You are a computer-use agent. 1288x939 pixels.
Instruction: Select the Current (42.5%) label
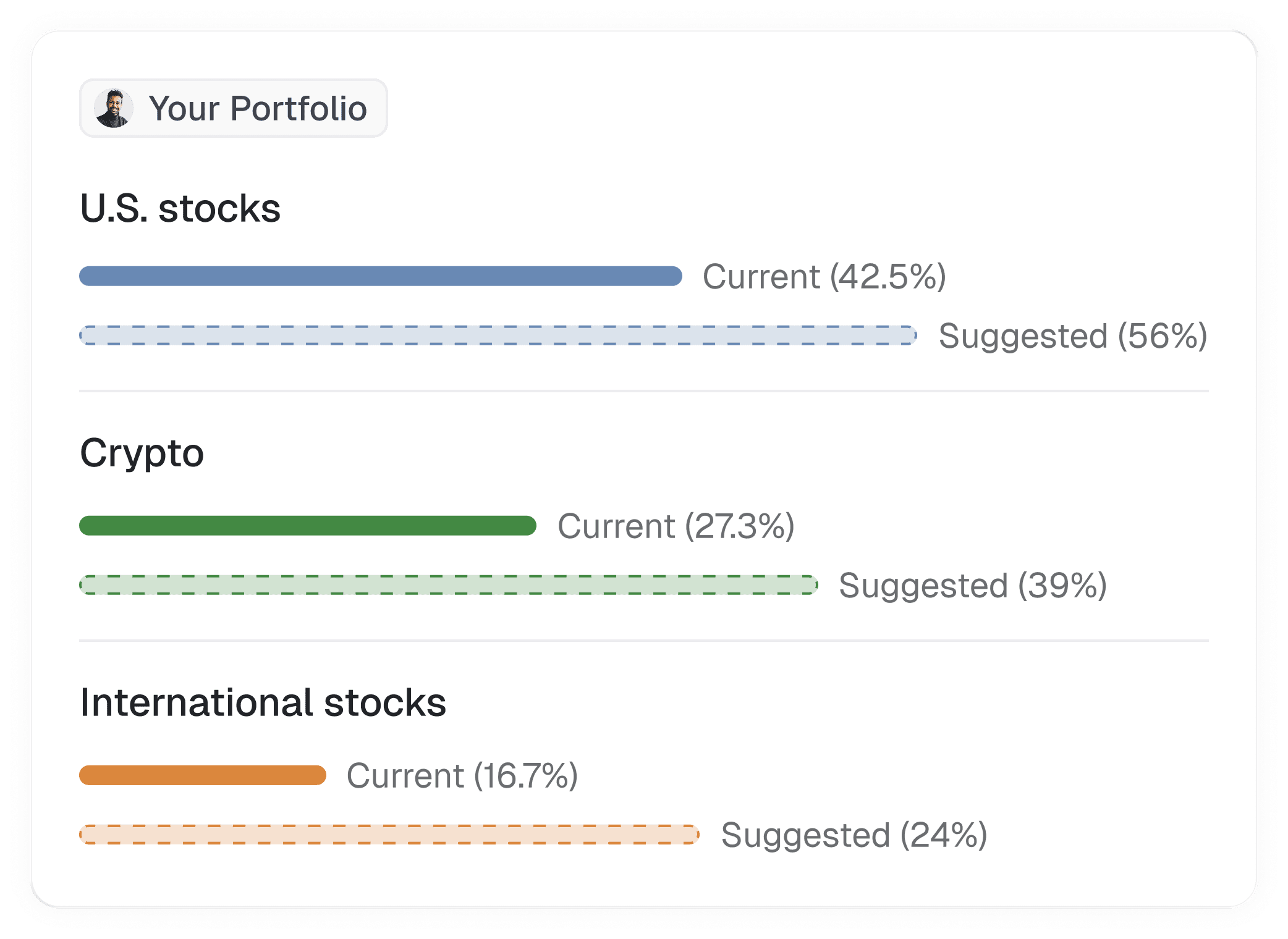824,276
